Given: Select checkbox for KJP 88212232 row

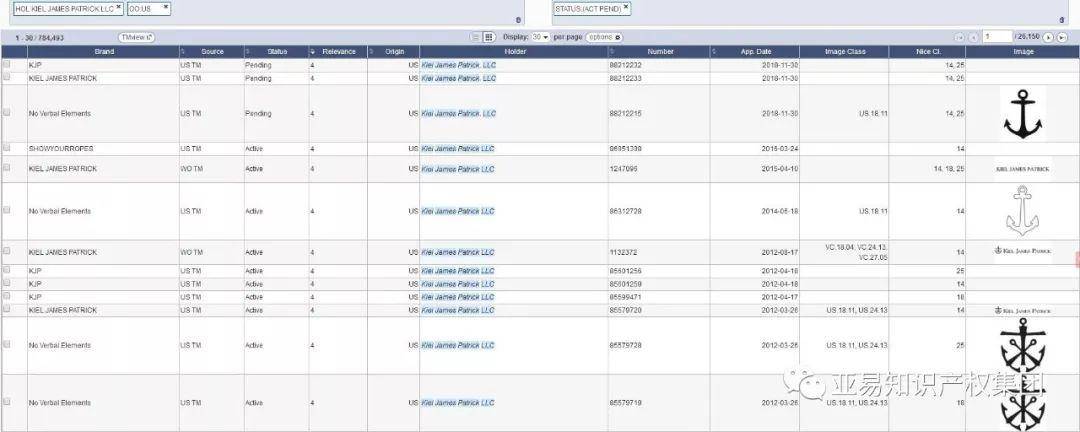Looking at the screenshot, I should [x=7, y=64].
